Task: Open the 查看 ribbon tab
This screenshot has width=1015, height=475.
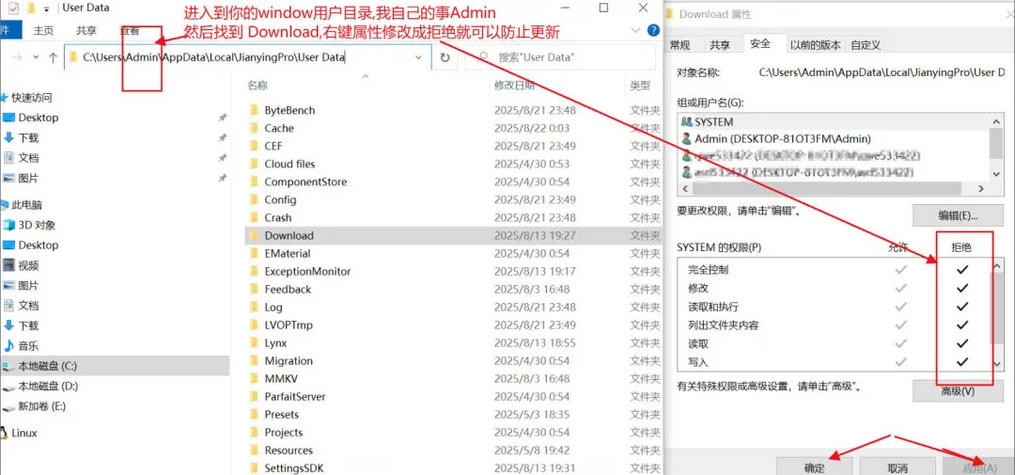Action: [x=130, y=31]
